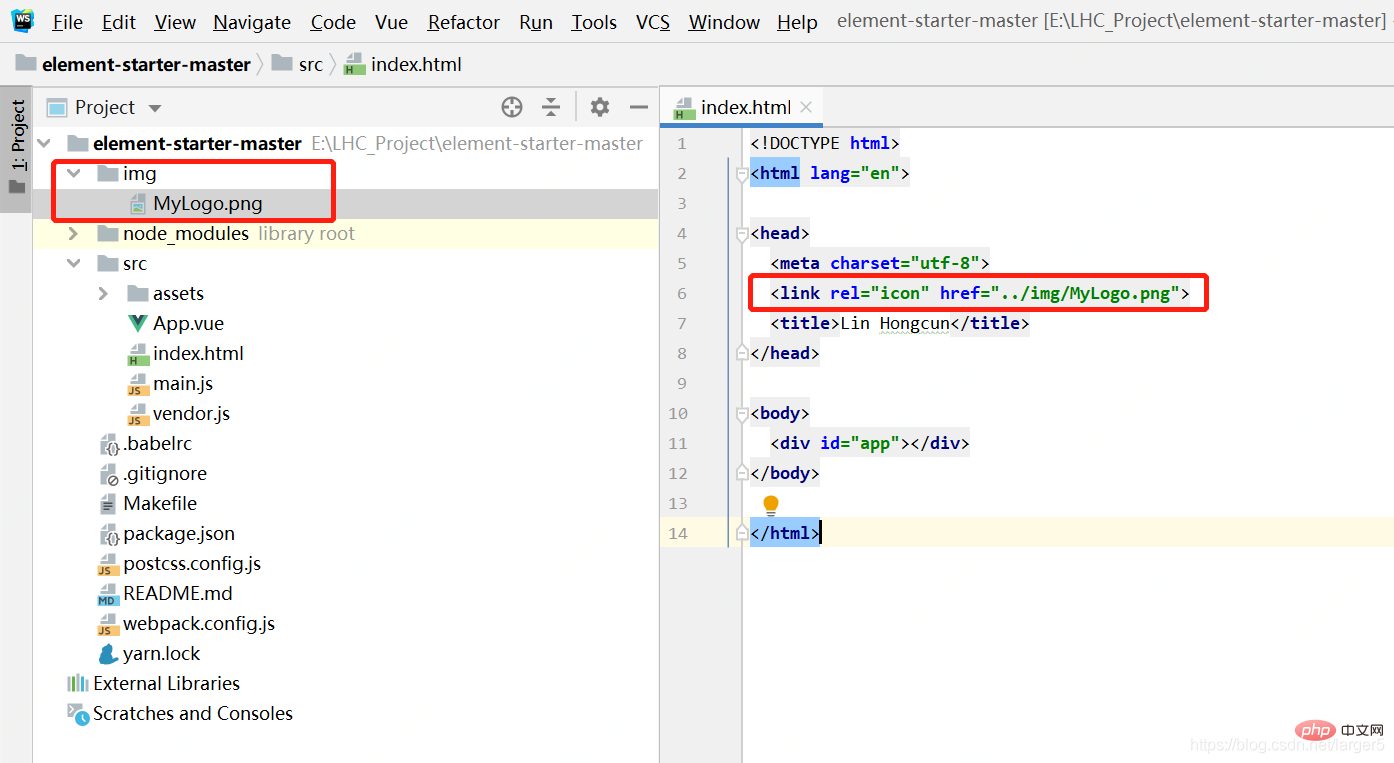Collapse the img folder

tap(73, 173)
